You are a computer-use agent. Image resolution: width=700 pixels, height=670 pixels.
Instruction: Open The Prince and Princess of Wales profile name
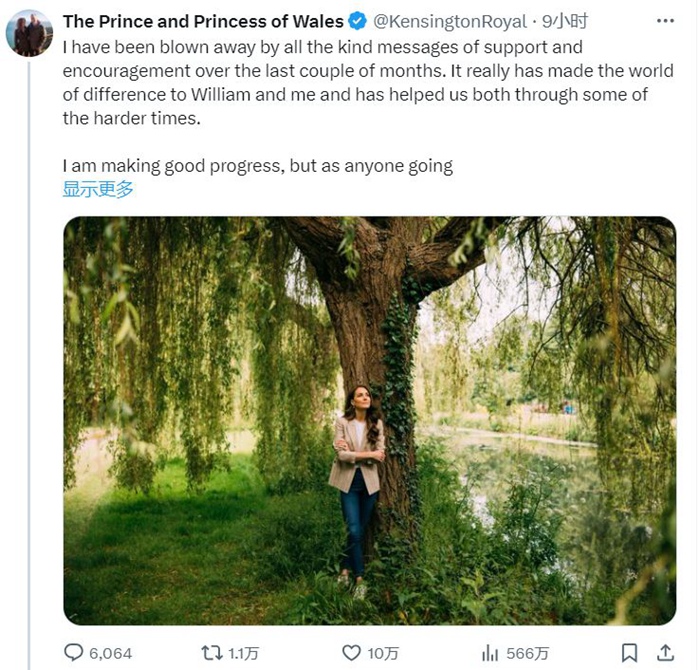pos(202,21)
